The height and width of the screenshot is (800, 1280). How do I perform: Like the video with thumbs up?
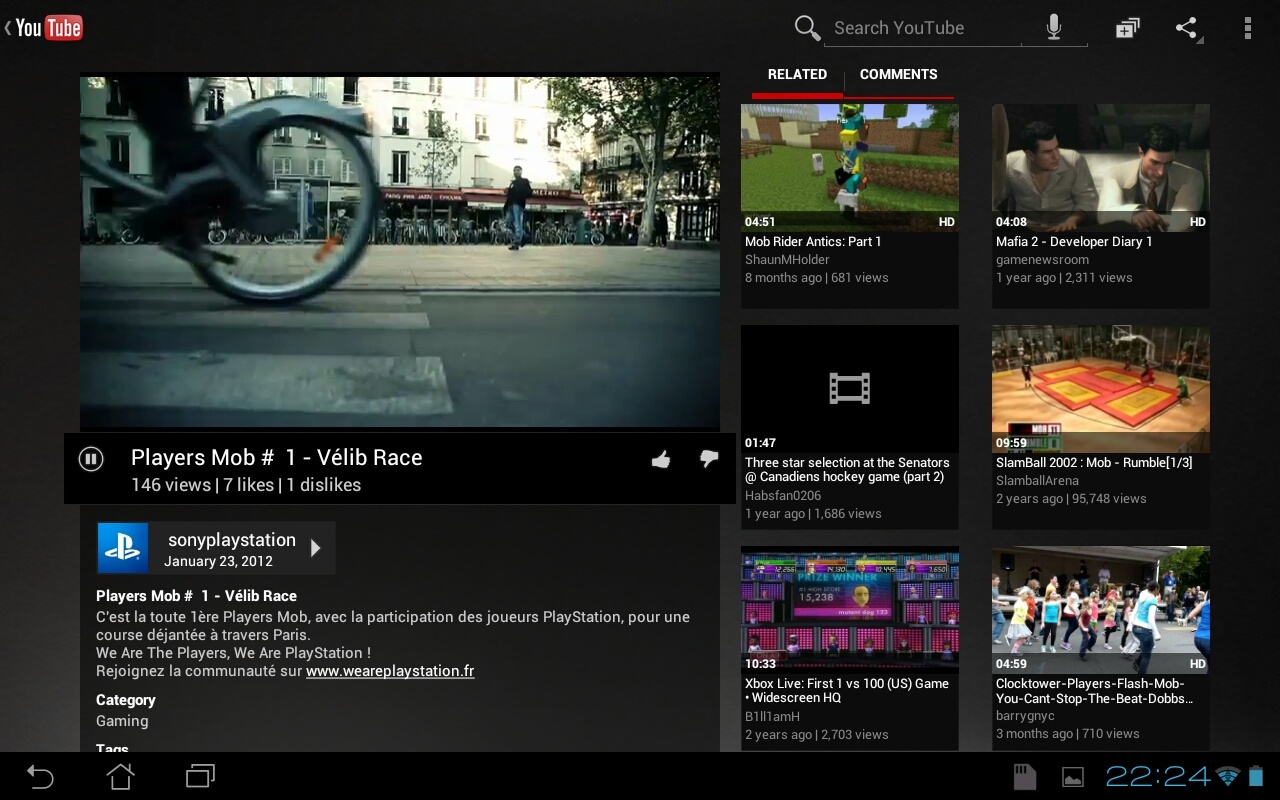click(x=661, y=459)
